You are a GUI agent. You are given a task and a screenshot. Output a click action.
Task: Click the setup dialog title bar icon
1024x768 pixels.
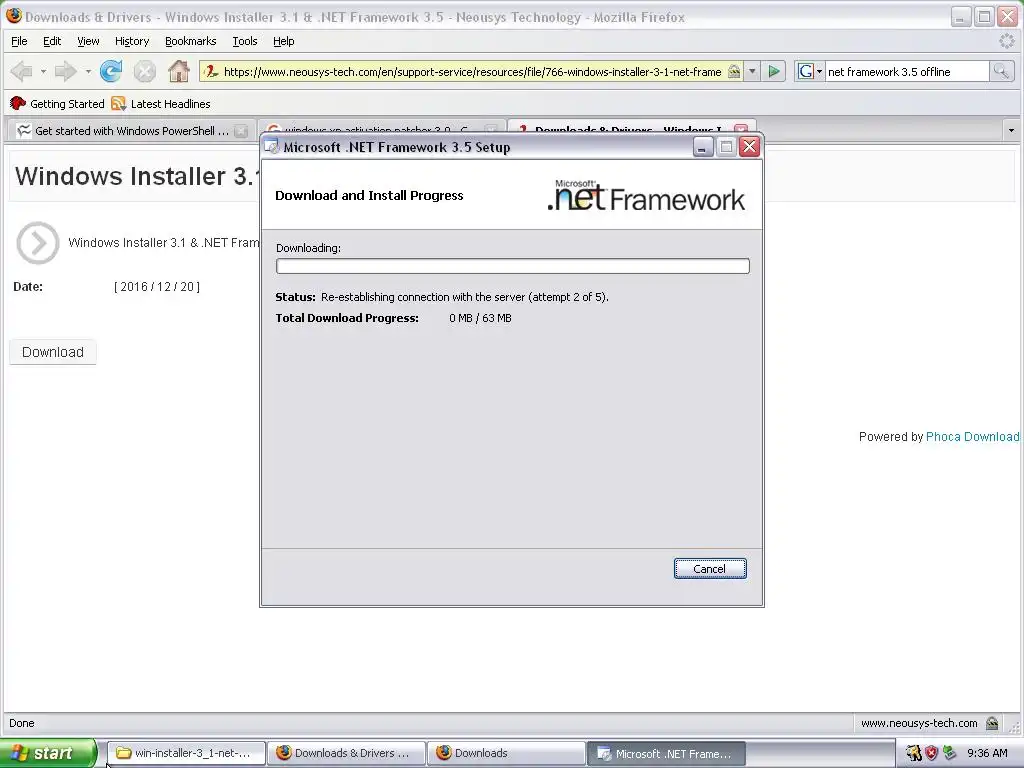(x=272, y=147)
